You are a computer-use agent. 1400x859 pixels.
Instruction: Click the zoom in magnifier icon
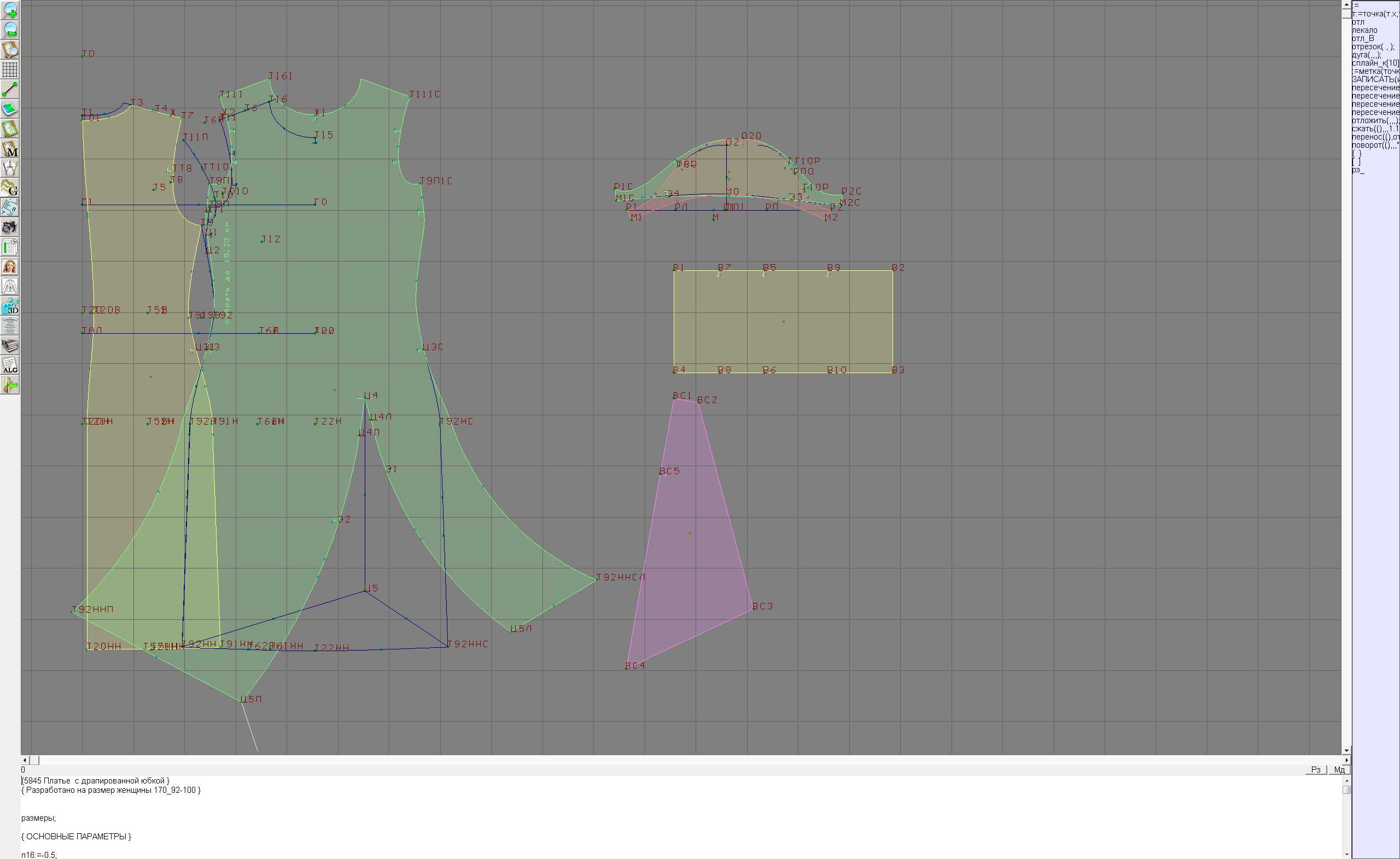point(10,10)
